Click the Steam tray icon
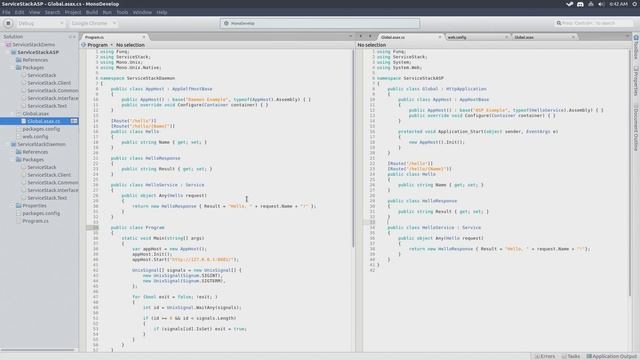 coord(569,4)
